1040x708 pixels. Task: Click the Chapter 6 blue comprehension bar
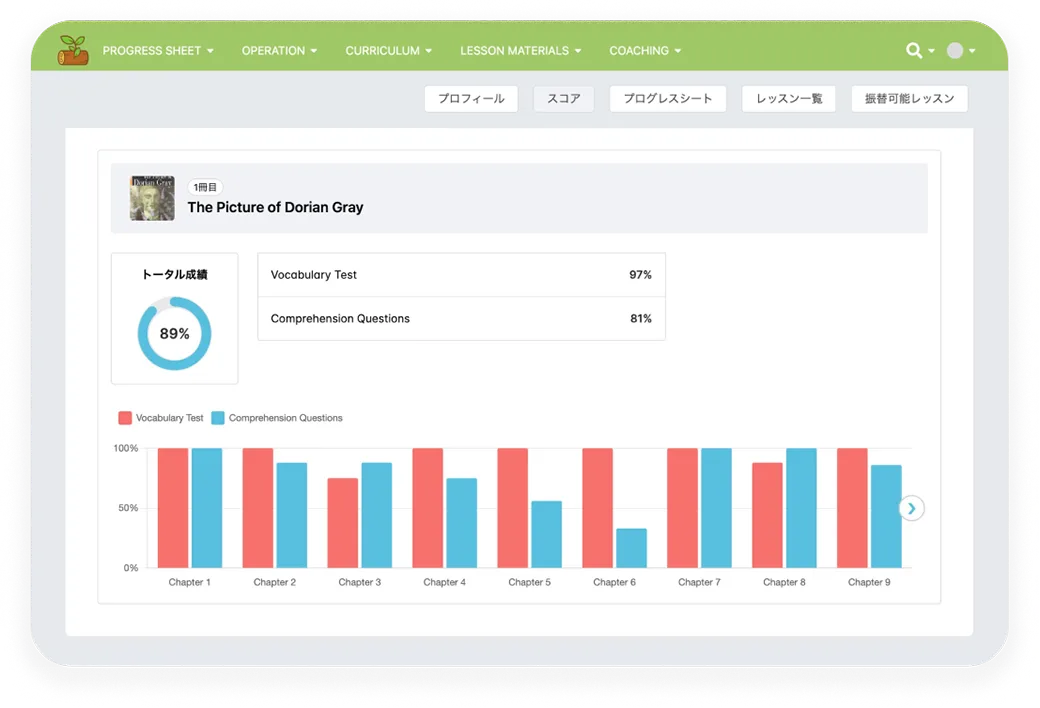(x=631, y=548)
